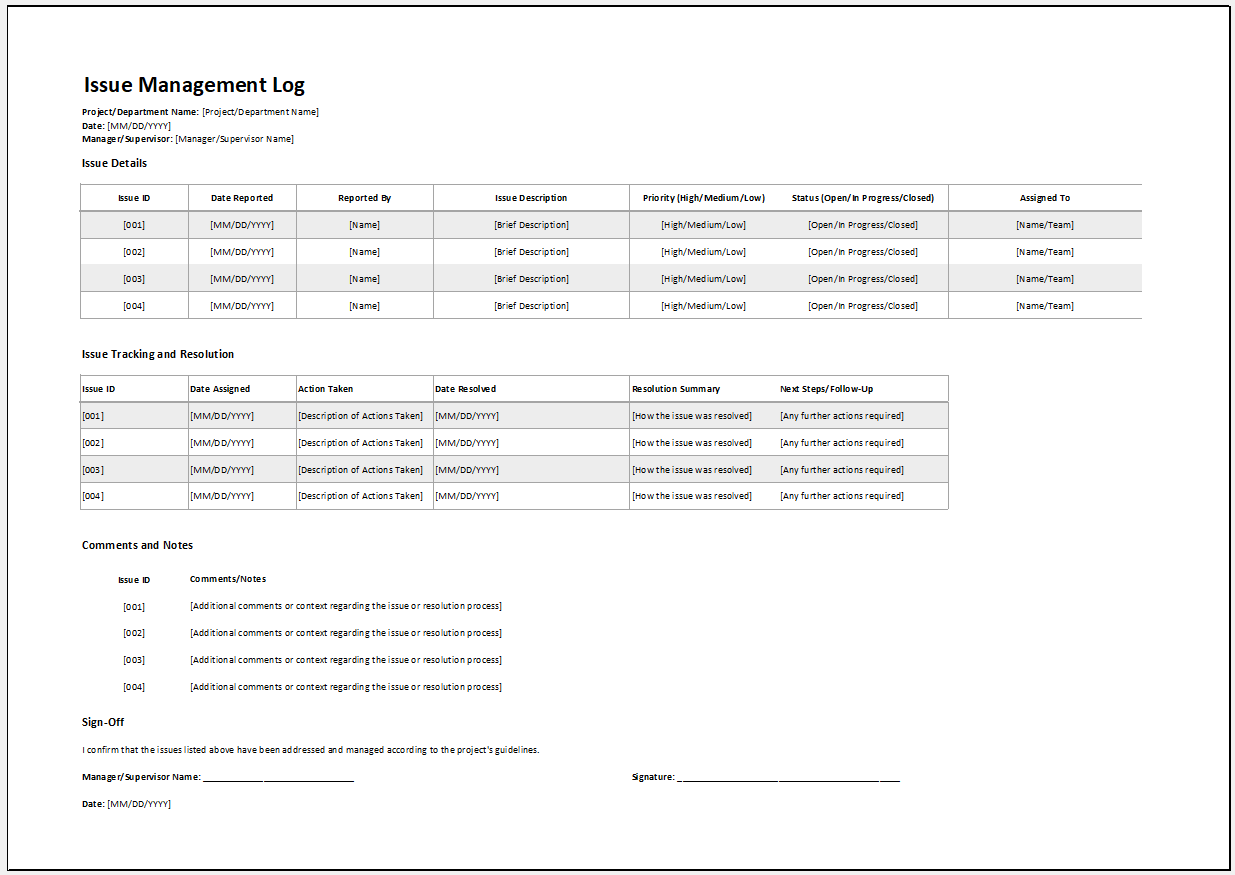Click the Name/Team cell for issue 004
1235x875 pixels.
(x=1045, y=306)
